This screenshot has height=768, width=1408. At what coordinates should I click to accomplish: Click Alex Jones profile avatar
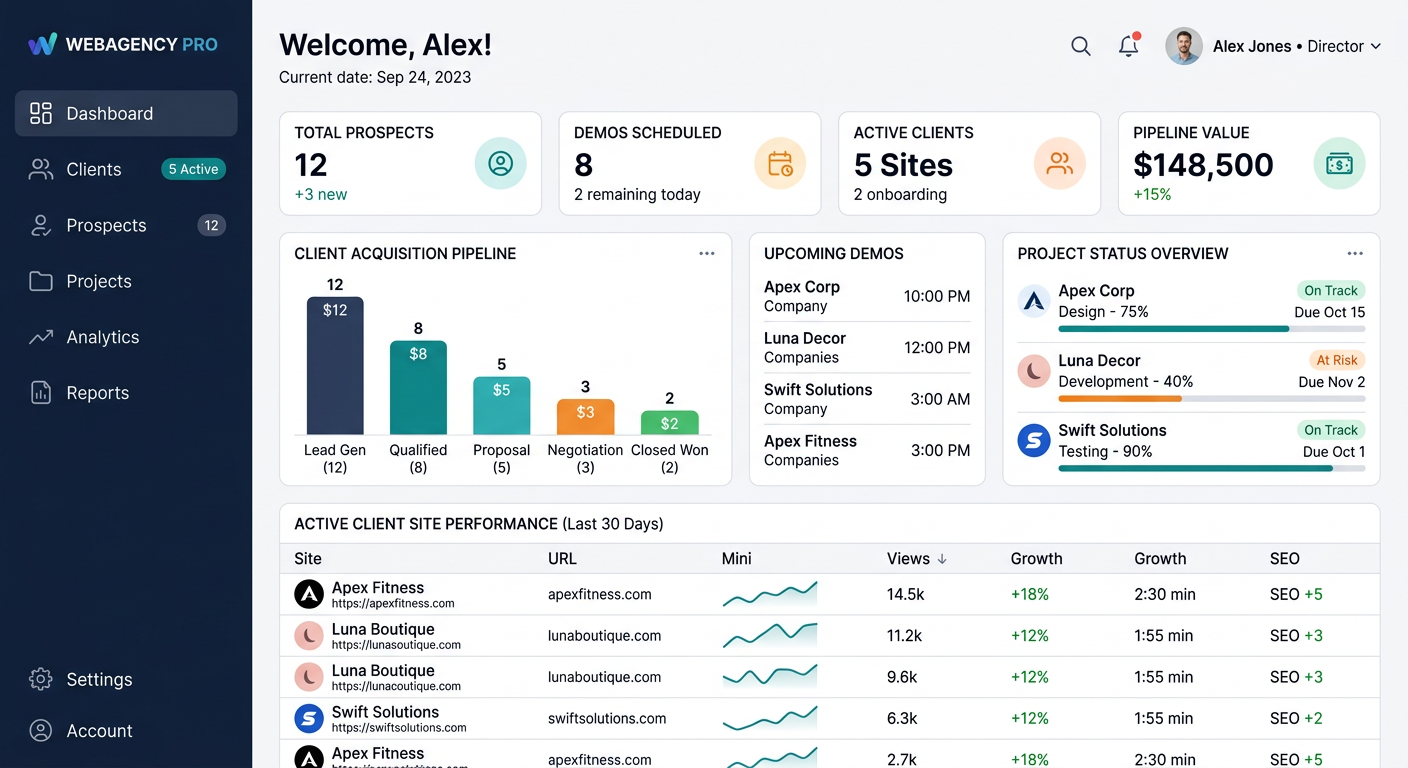pos(1184,46)
